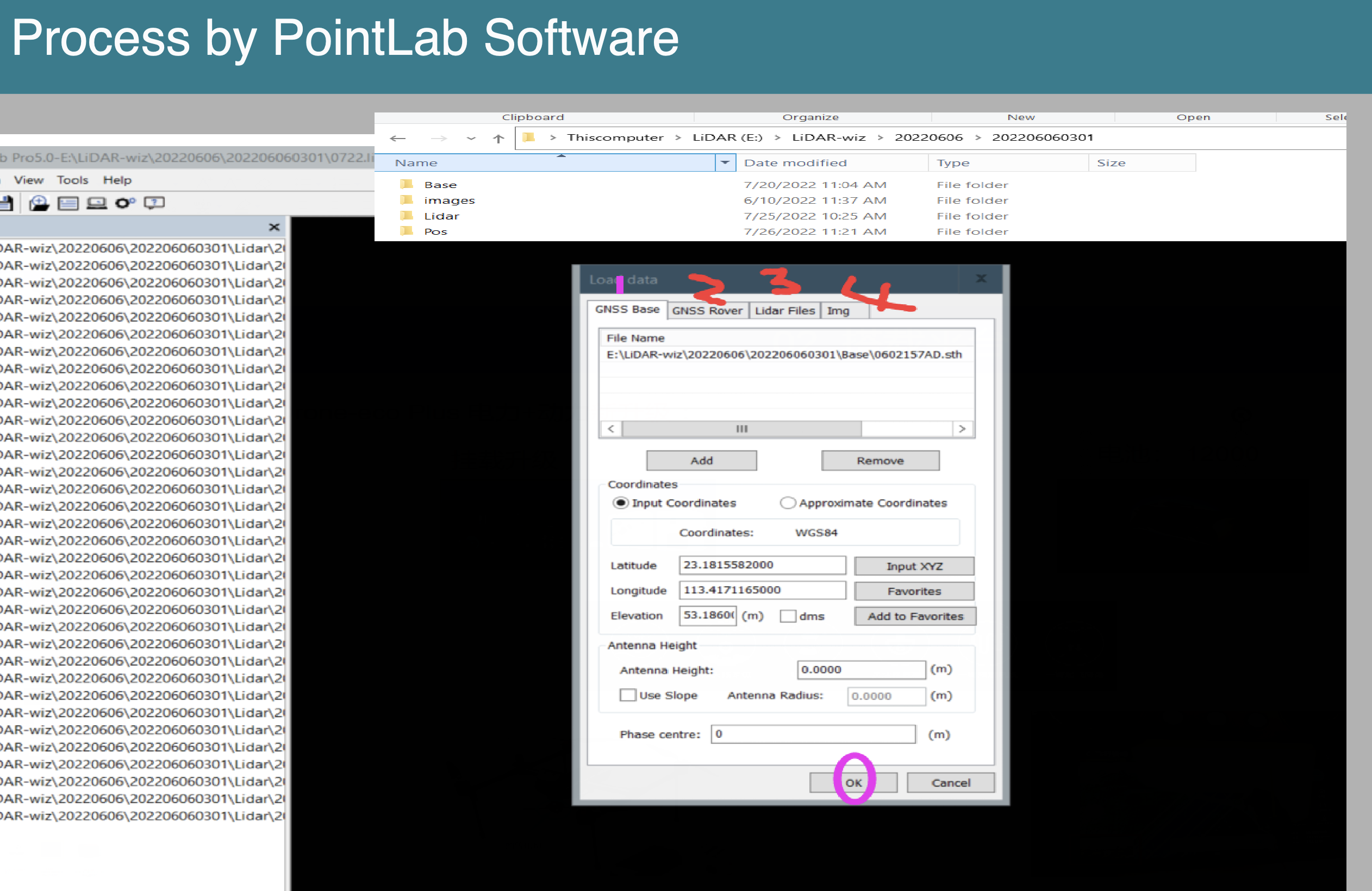The height and width of the screenshot is (891, 1372).
Task: Click the folder icon in the address bar
Action: [528, 137]
